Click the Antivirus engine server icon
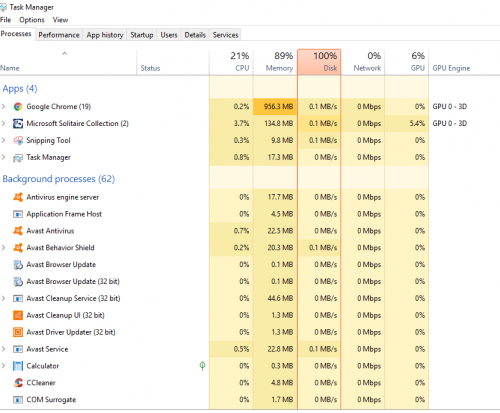The image size is (500, 413). [x=18, y=197]
